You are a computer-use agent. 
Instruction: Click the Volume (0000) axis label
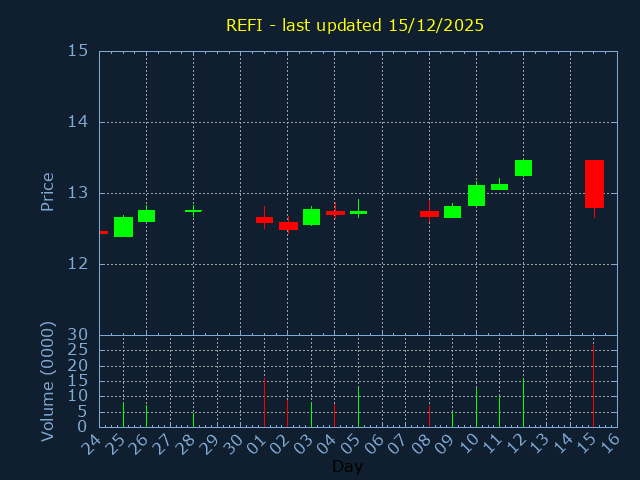pos(47,381)
